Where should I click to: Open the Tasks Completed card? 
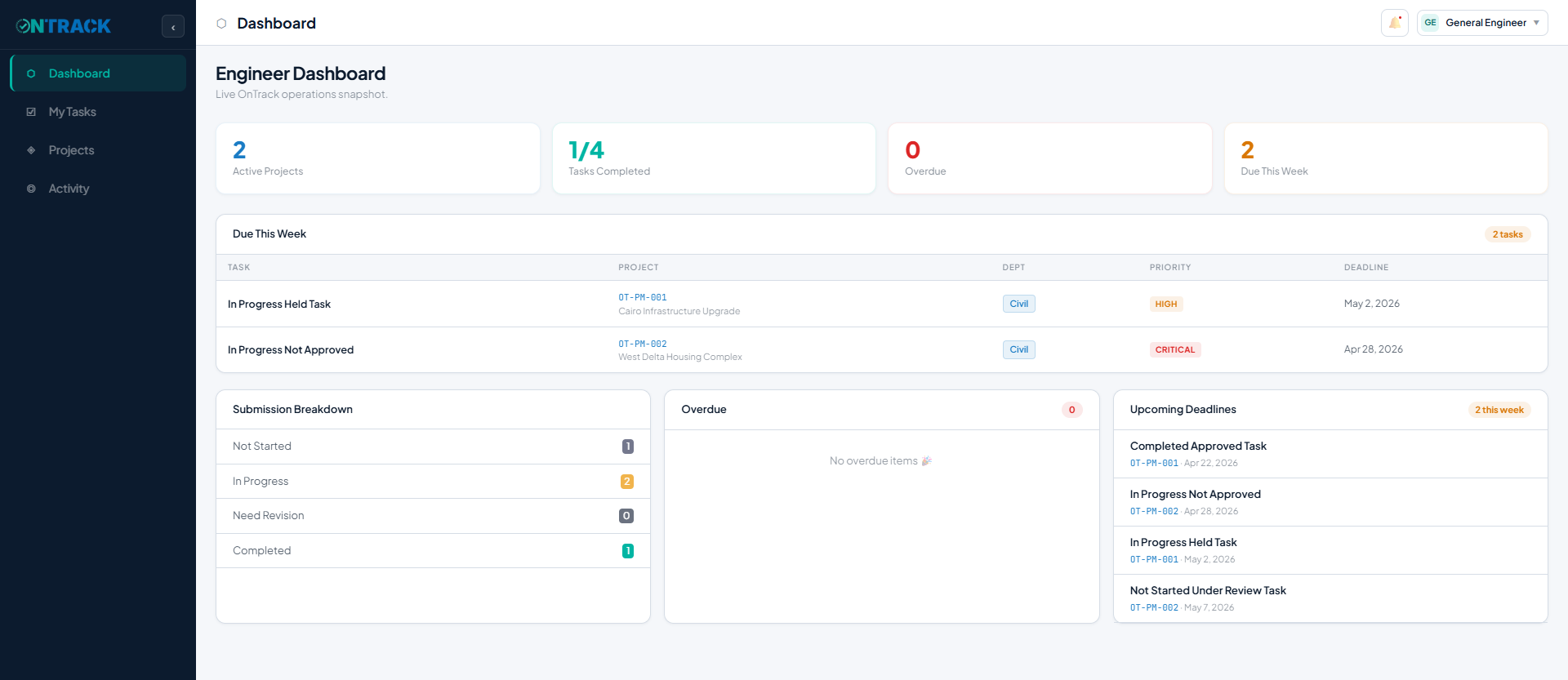click(x=714, y=158)
